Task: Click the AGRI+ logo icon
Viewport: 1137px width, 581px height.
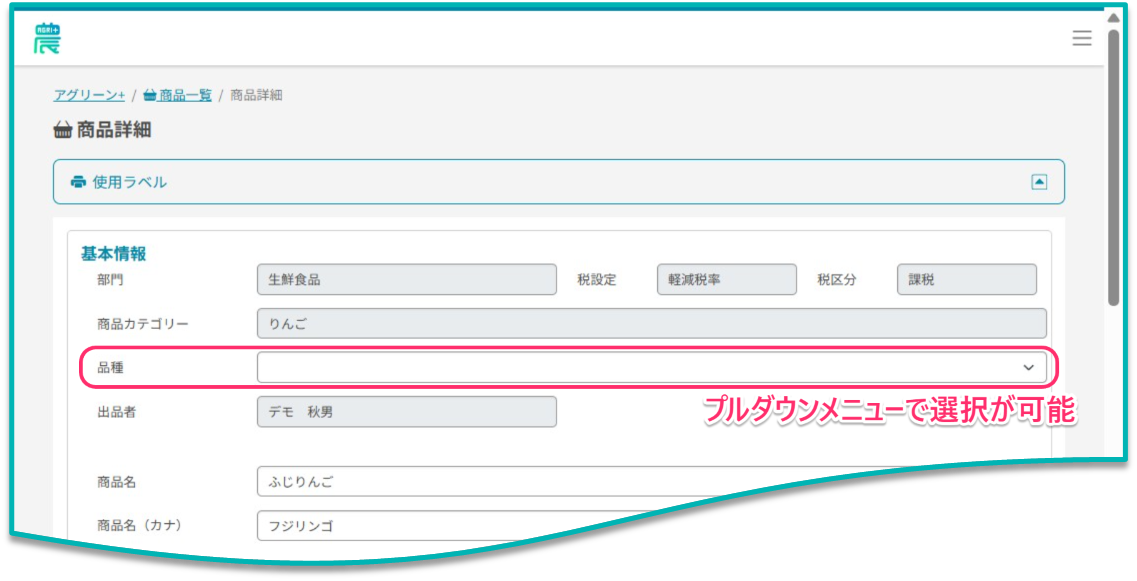Action: tap(46, 38)
